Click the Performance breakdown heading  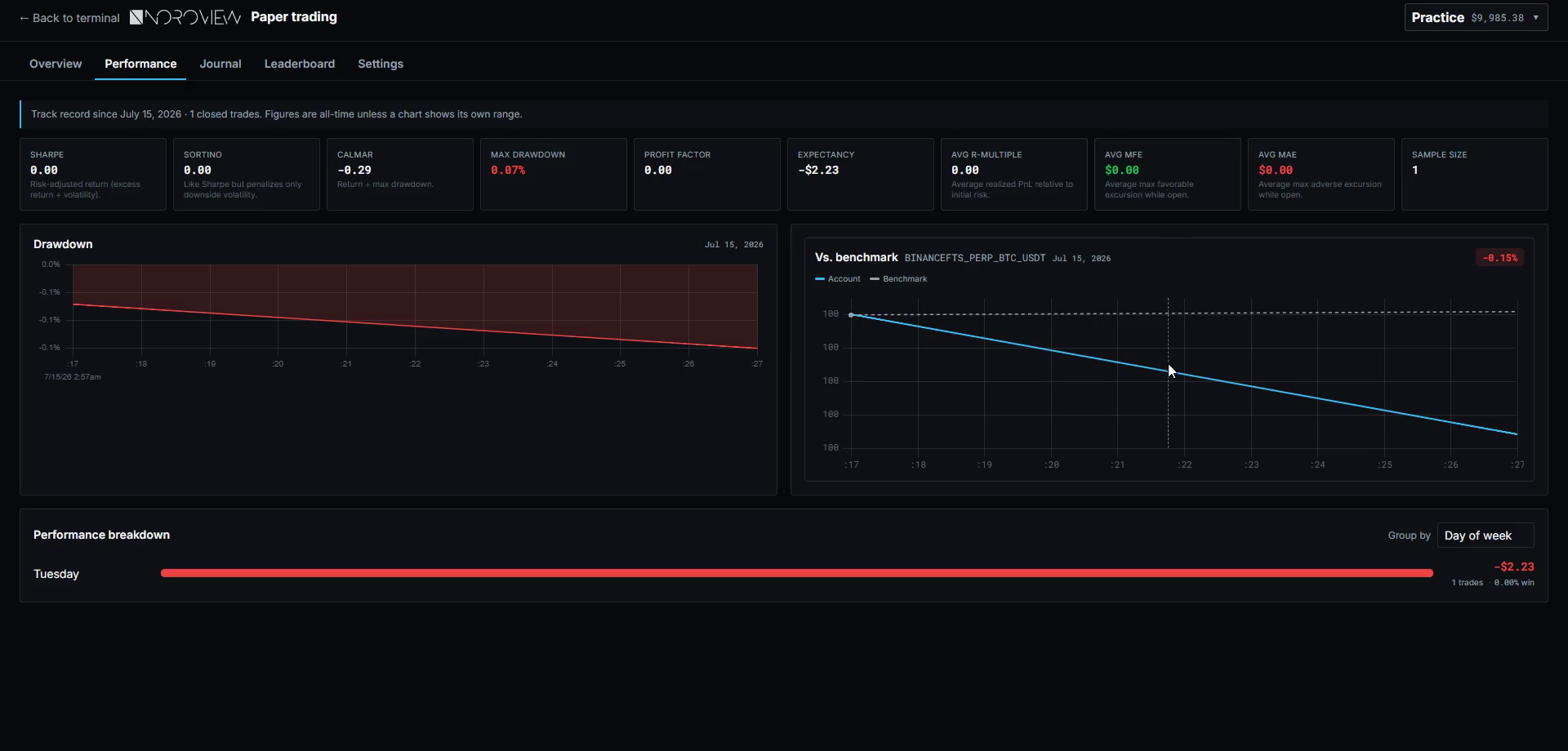pos(102,535)
